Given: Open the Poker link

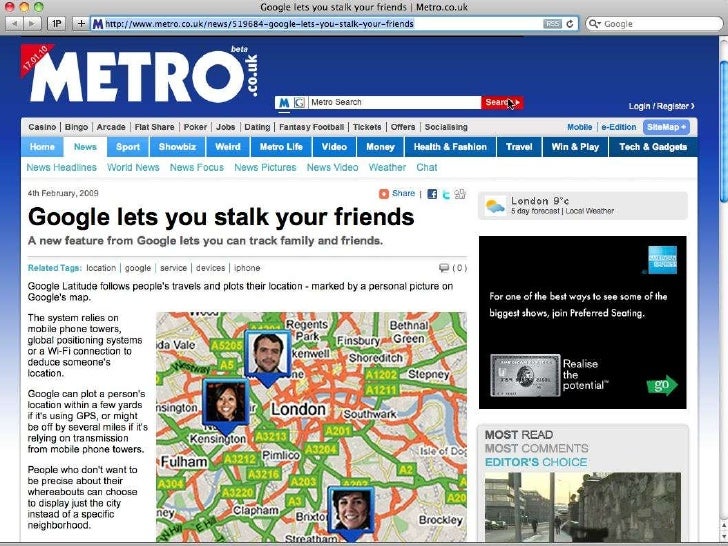Looking at the screenshot, I should (x=195, y=127).
